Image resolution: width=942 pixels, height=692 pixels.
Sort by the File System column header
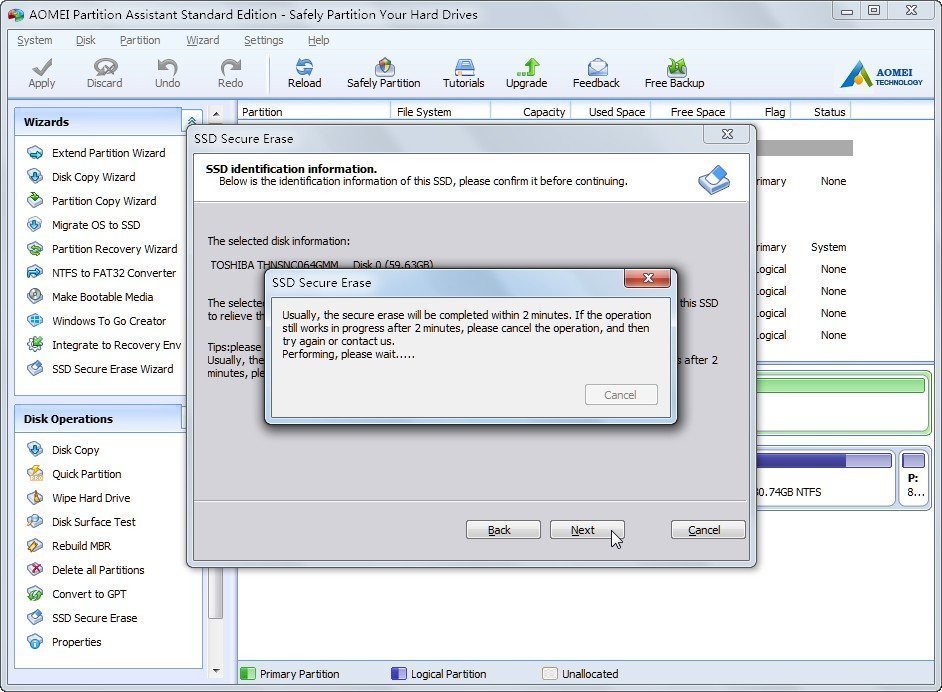pos(441,112)
